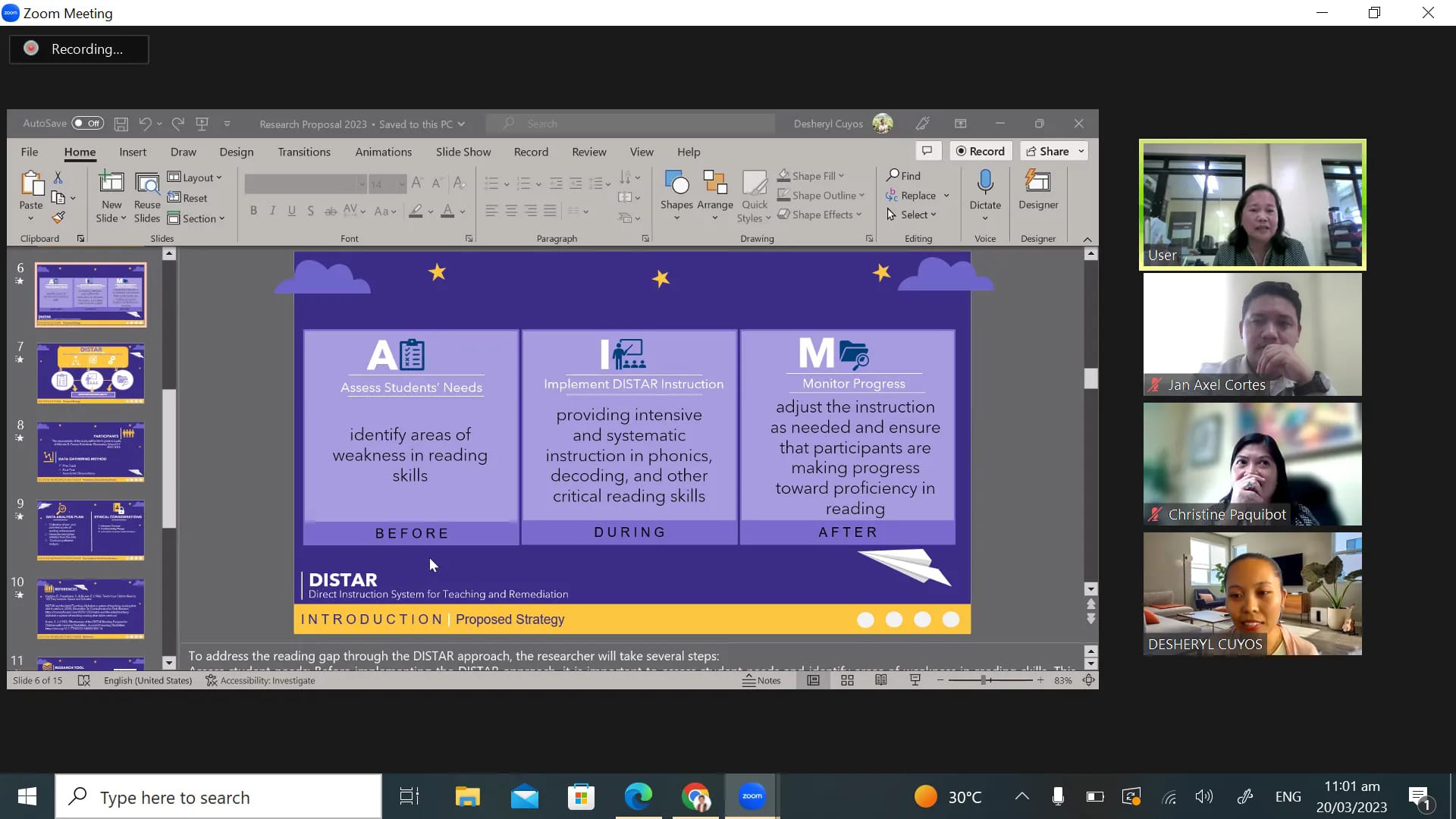The height and width of the screenshot is (819, 1456).
Task: Expand the Select dropdown in Editing
Action: point(911,215)
